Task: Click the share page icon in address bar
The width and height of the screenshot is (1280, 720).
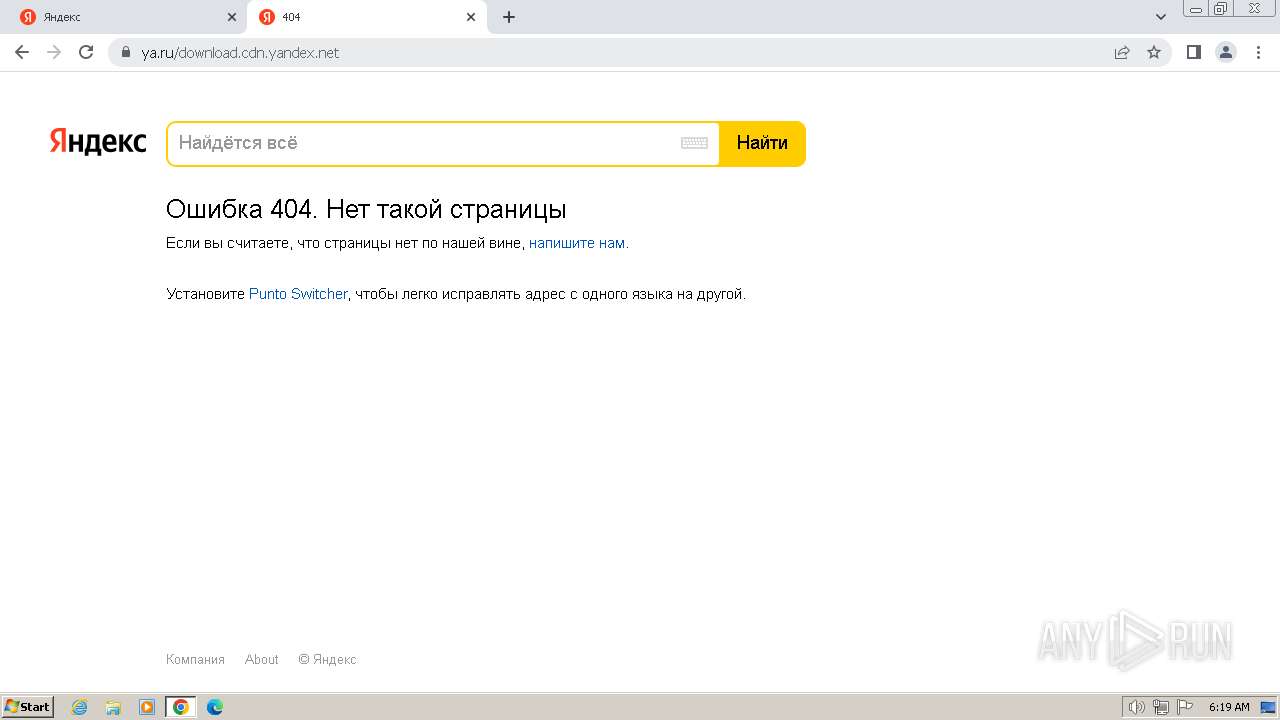Action: tap(1122, 52)
